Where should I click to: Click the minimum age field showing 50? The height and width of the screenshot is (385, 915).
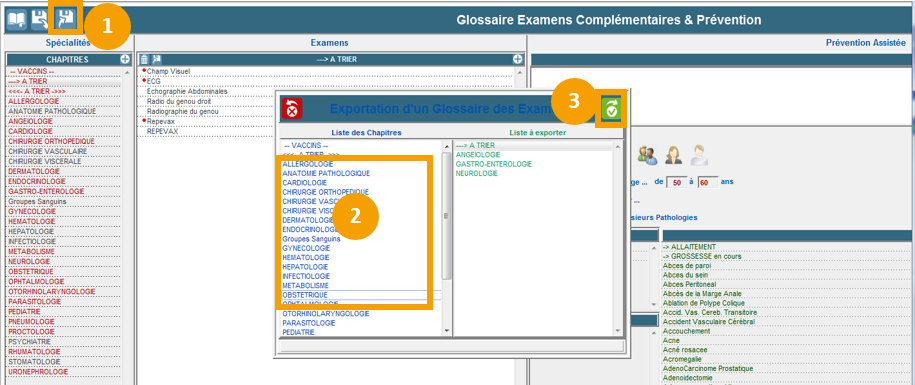[676, 183]
